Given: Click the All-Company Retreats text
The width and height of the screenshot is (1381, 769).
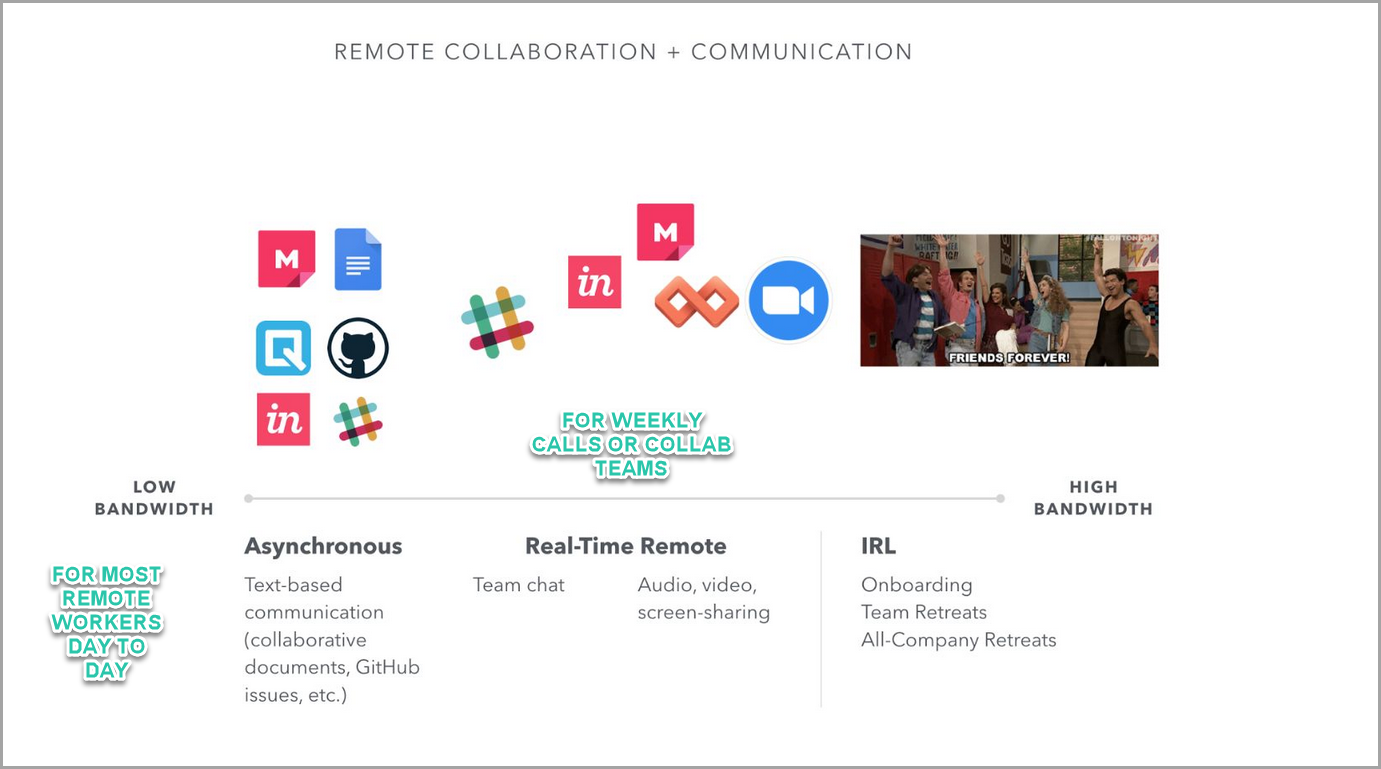Looking at the screenshot, I should click(x=958, y=640).
